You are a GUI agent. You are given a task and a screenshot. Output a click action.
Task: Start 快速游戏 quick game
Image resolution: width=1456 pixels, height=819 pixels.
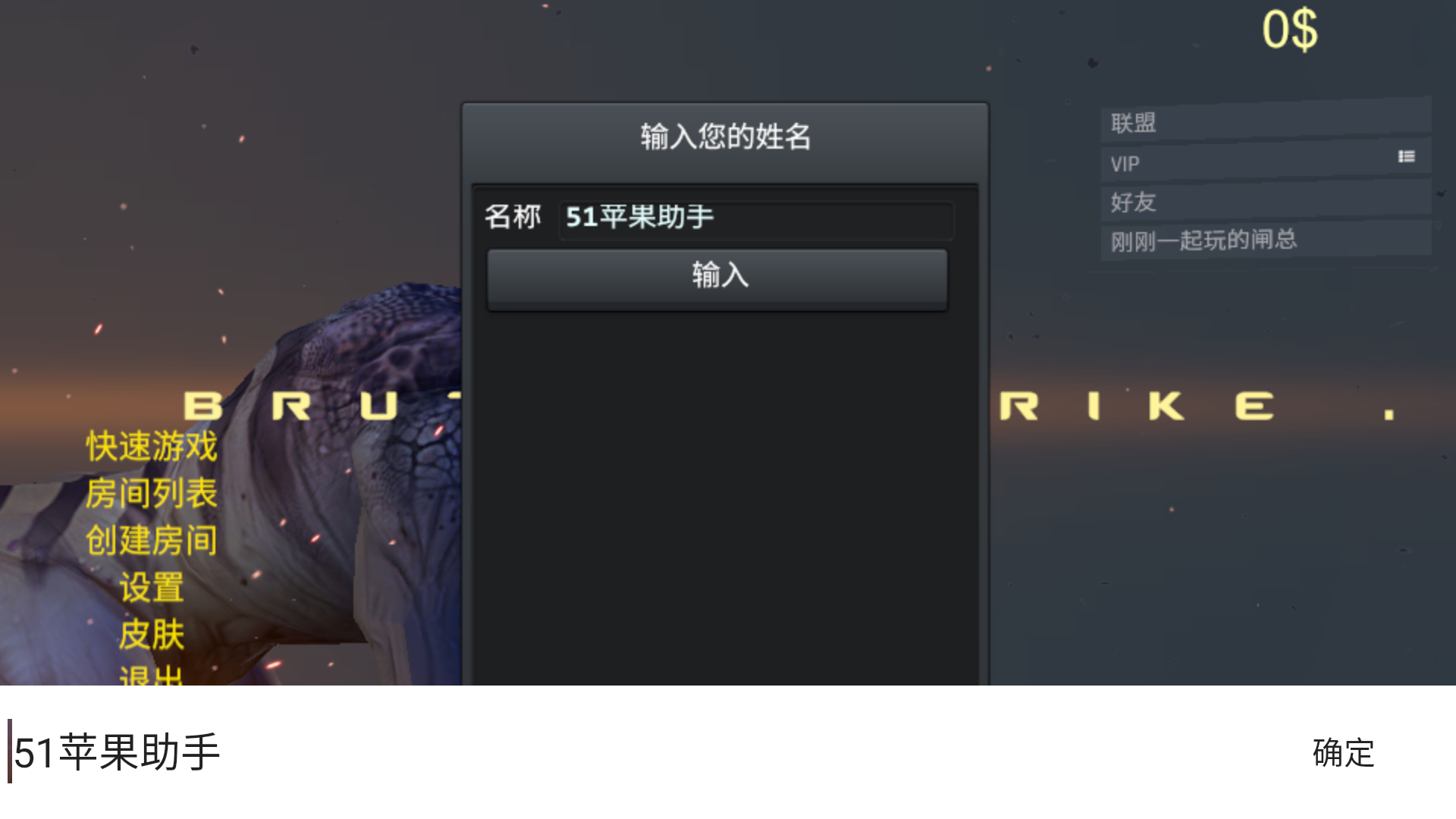pos(152,446)
